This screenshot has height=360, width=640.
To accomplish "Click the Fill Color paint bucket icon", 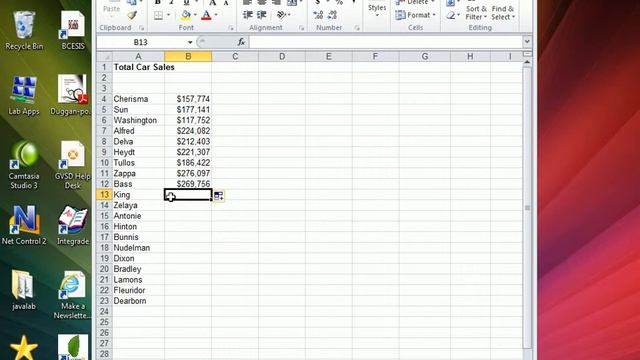I will [185, 16].
